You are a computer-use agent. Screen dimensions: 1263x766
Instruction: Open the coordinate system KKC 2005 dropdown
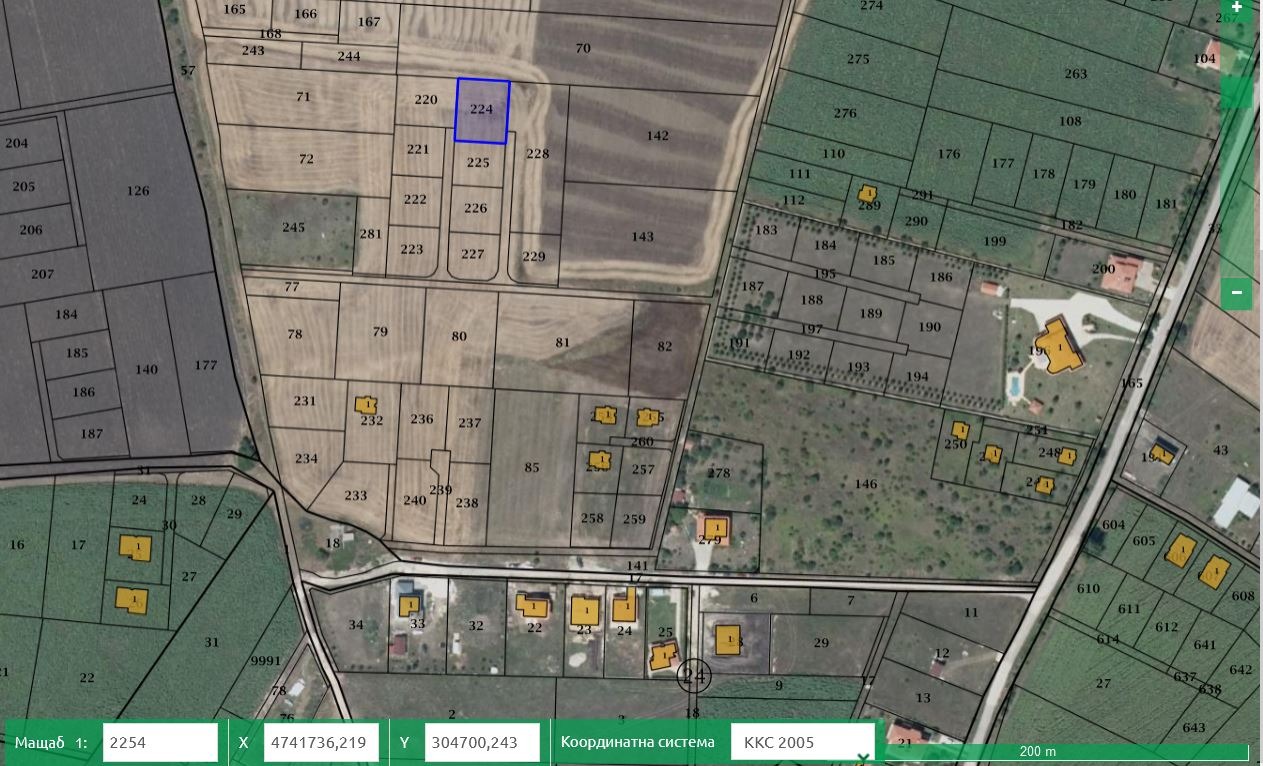pyautogui.click(x=802, y=742)
